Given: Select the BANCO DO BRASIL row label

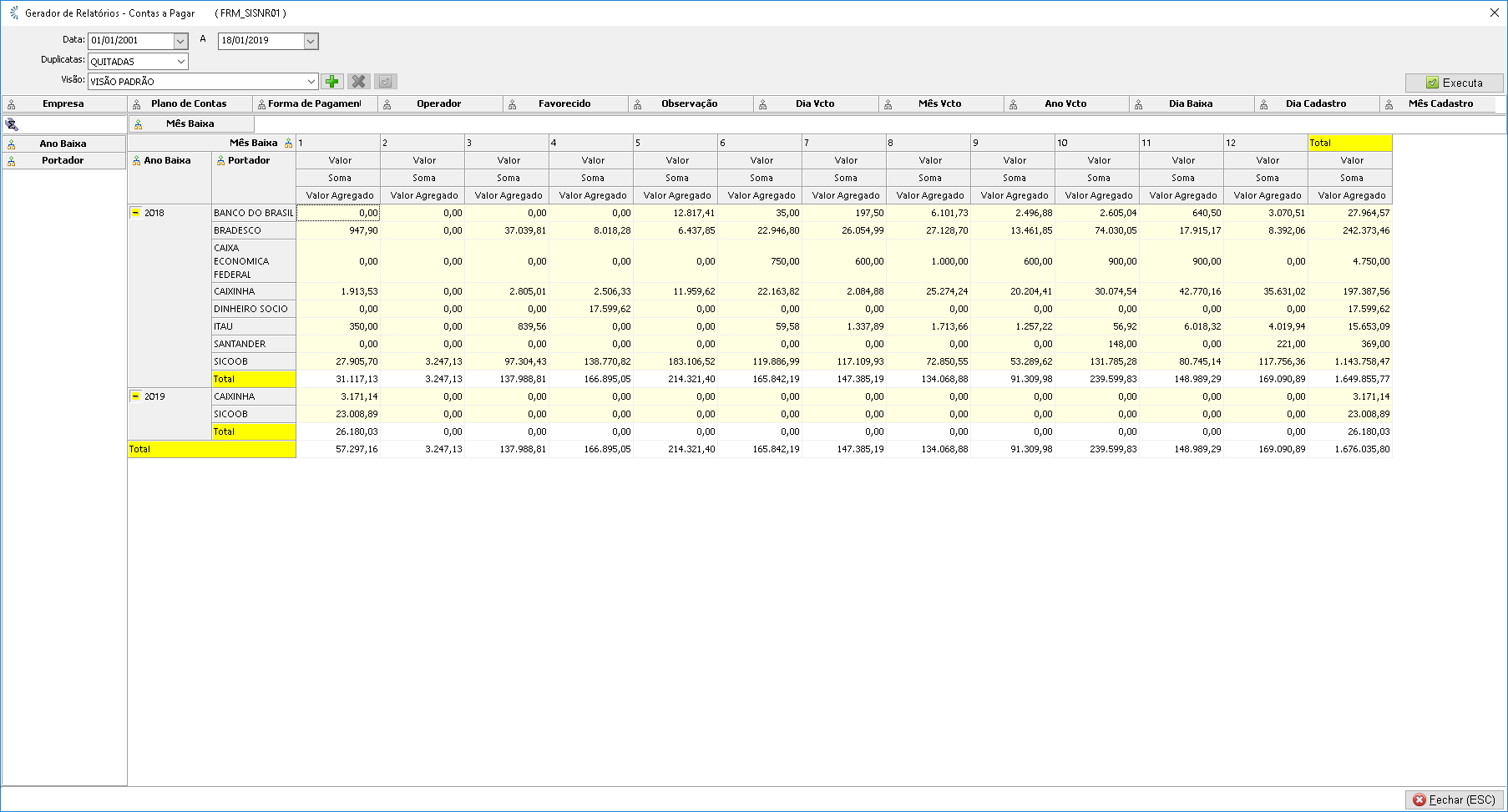Looking at the screenshot, I should [254, 213].
